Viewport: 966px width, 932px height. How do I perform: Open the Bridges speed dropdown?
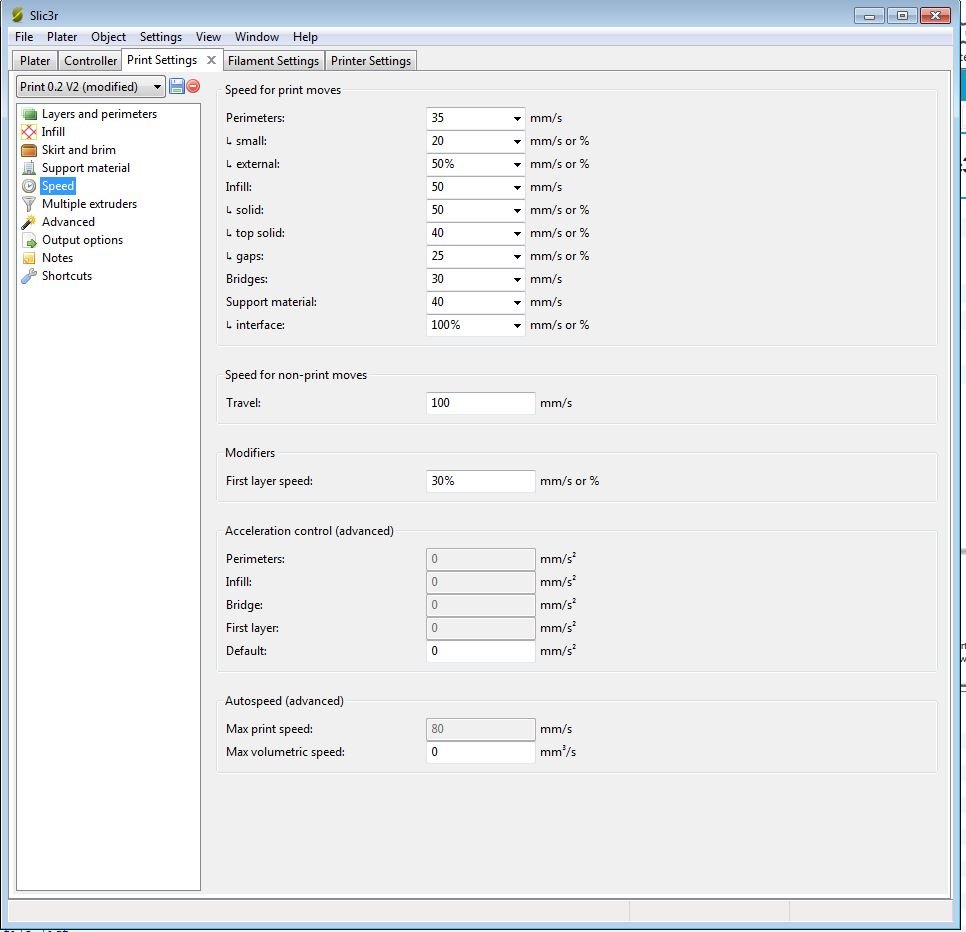pyautogui.click(x=517, y=279)
